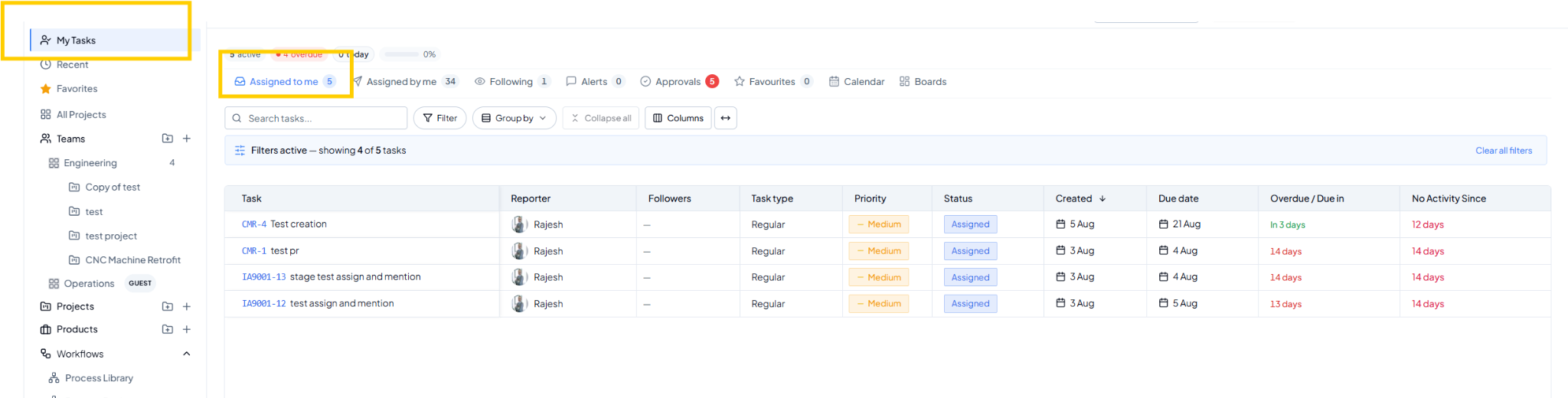Viewport: 1568px width, 398px height.
Task: Open Copy of test project
Action: [x=113, y=187]
